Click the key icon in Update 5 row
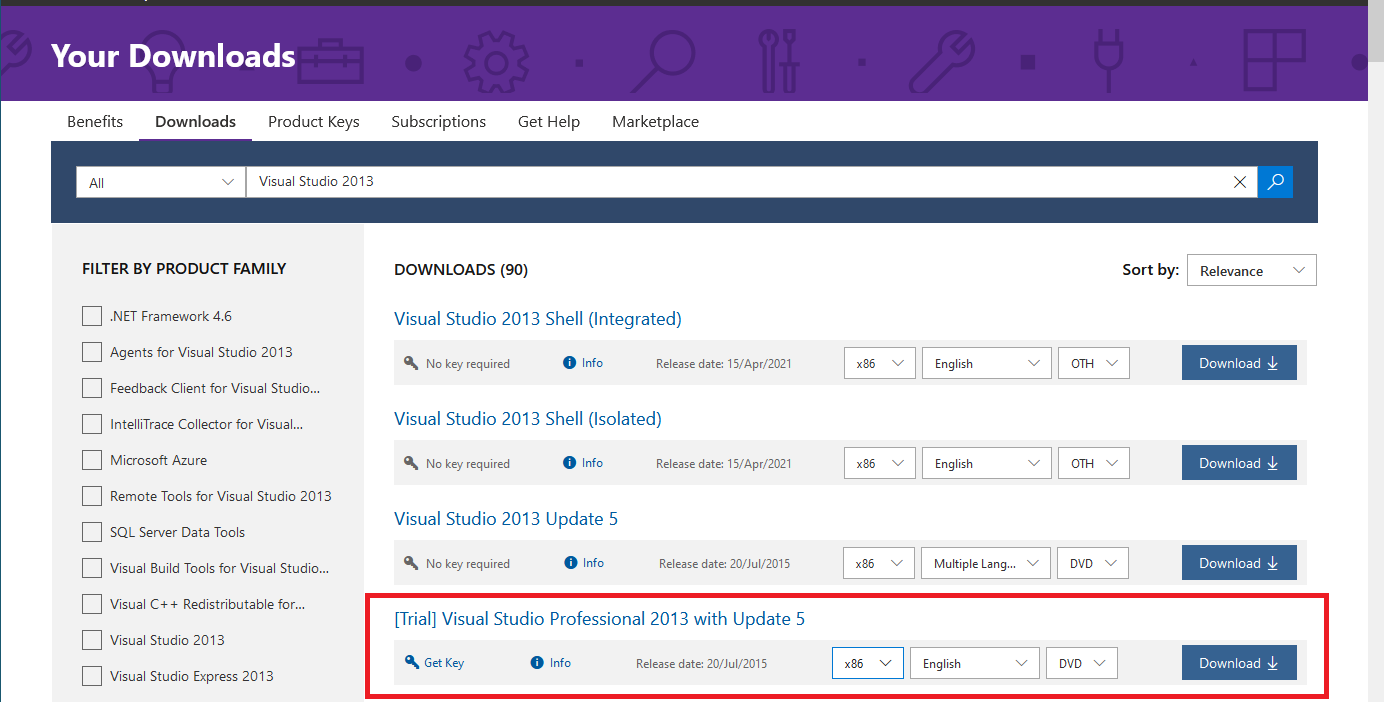Viewport: 1384px width, 702px height. (411, 563)
